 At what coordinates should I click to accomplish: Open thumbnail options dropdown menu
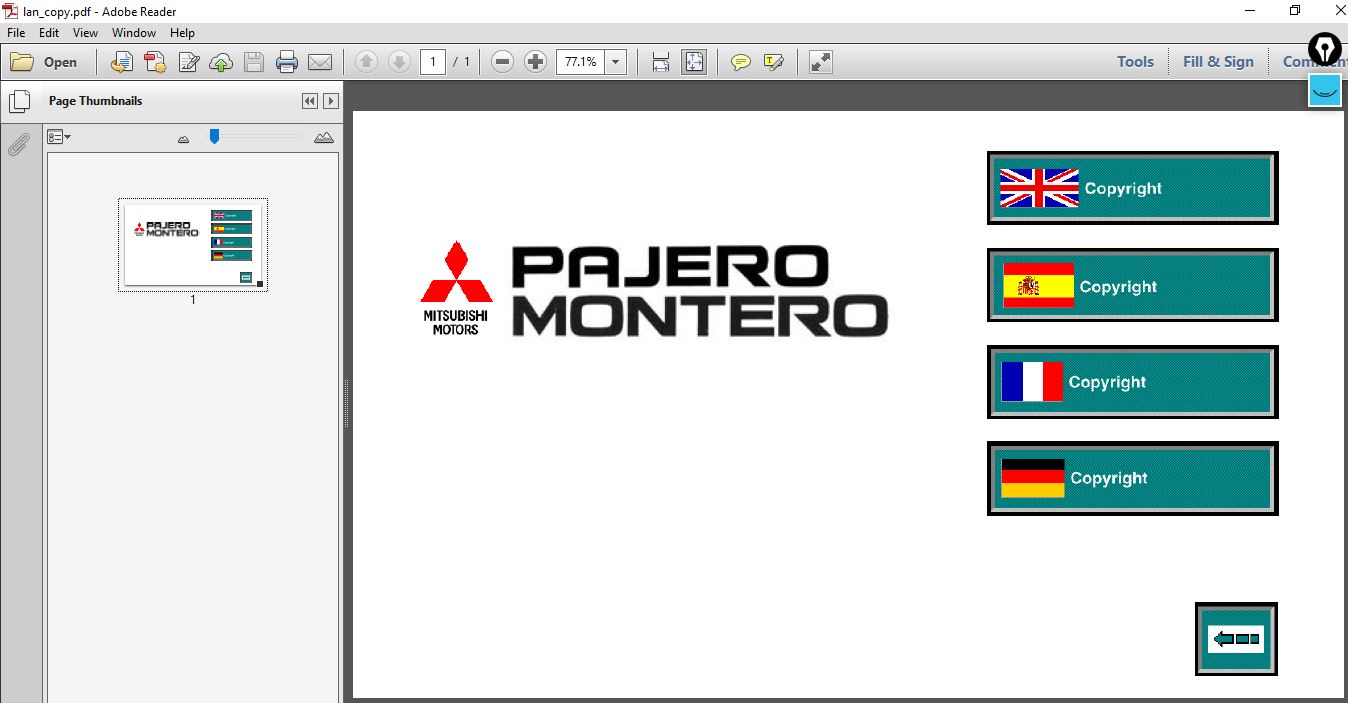tap(59, 137)
